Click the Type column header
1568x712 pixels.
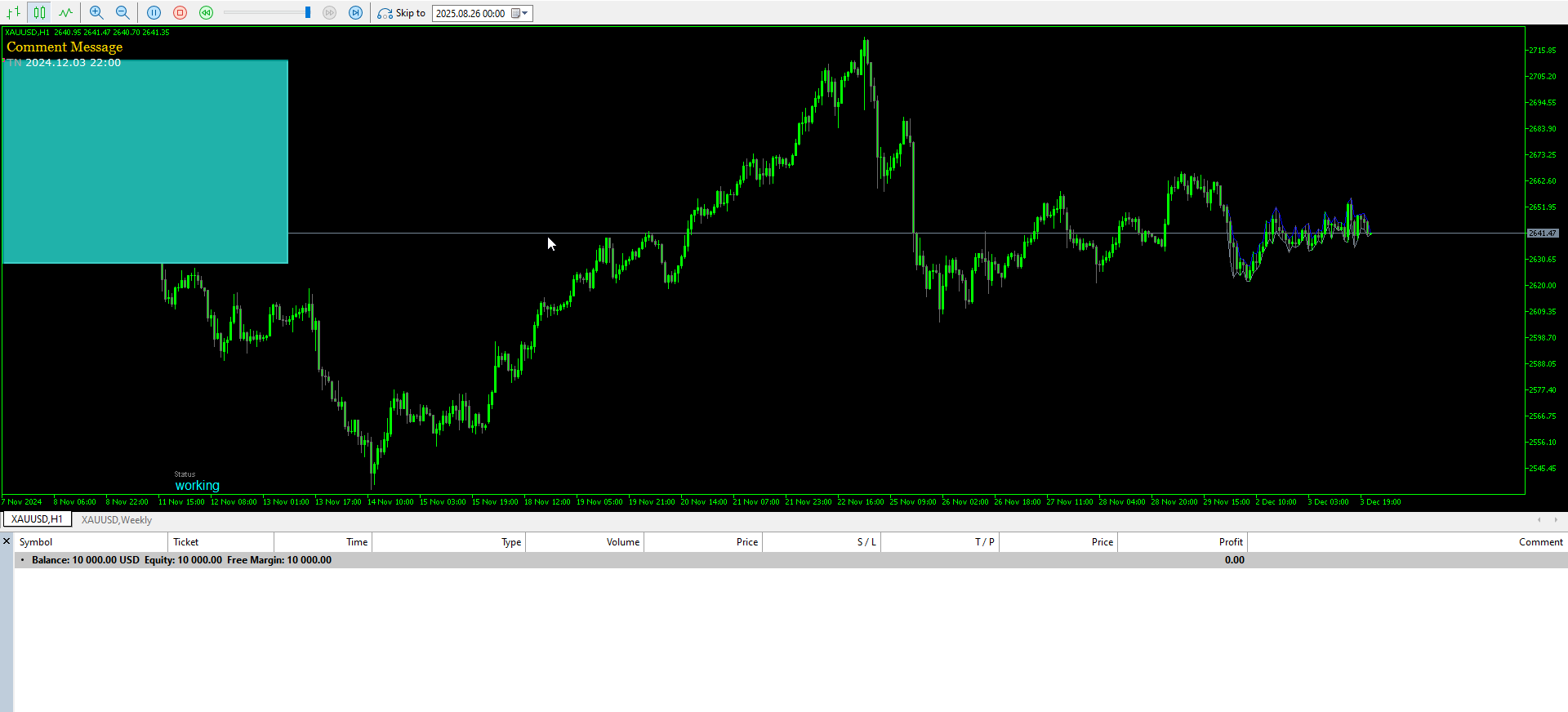(448, 542)
